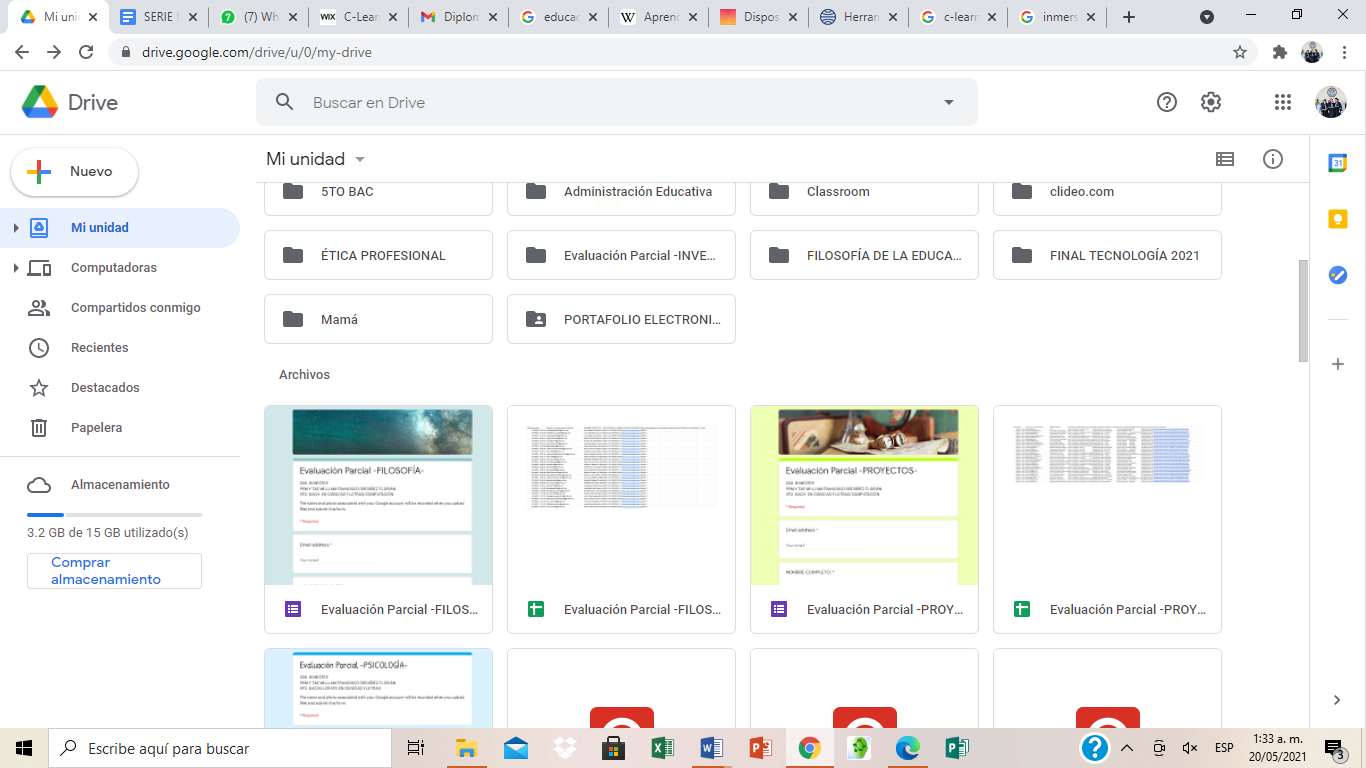Screen dimensions: 1366x768
Task: Switch to list layout view
Action: point(1225,159)
